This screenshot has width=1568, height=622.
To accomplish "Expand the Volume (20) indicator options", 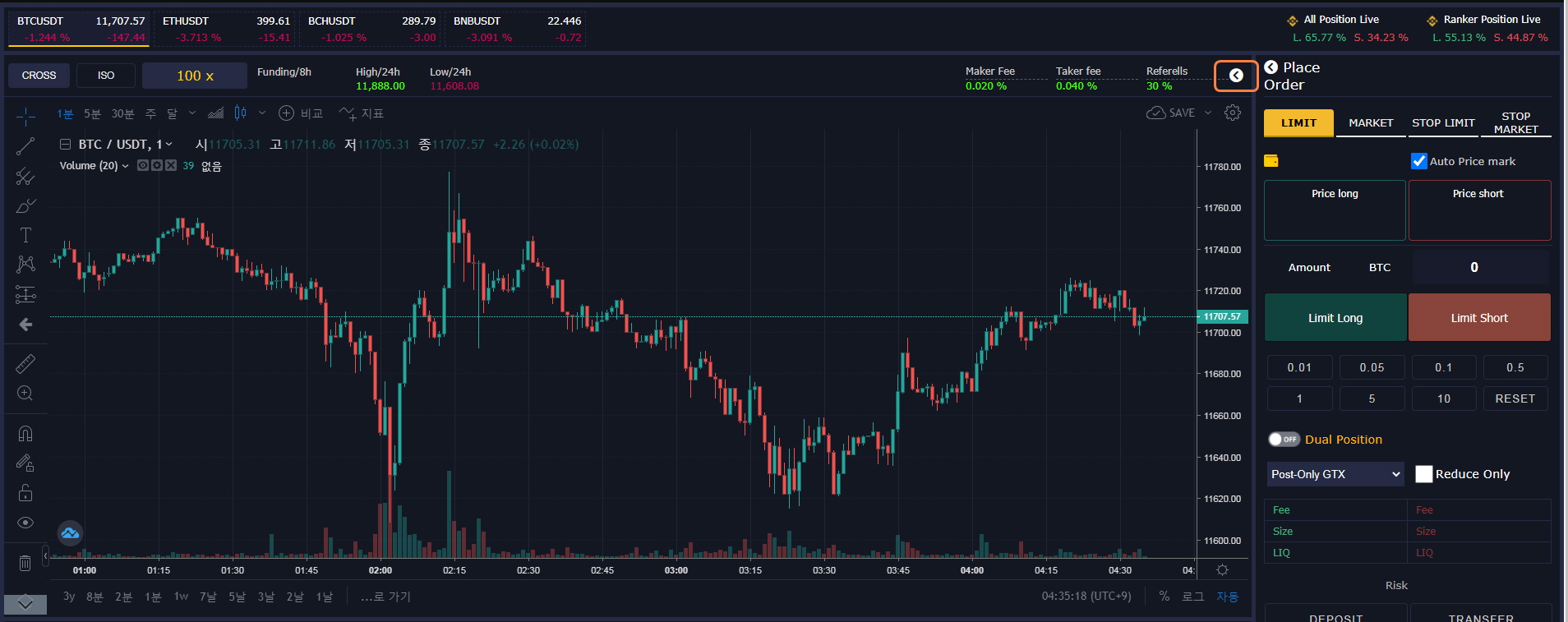I will (x=125, y=166).
